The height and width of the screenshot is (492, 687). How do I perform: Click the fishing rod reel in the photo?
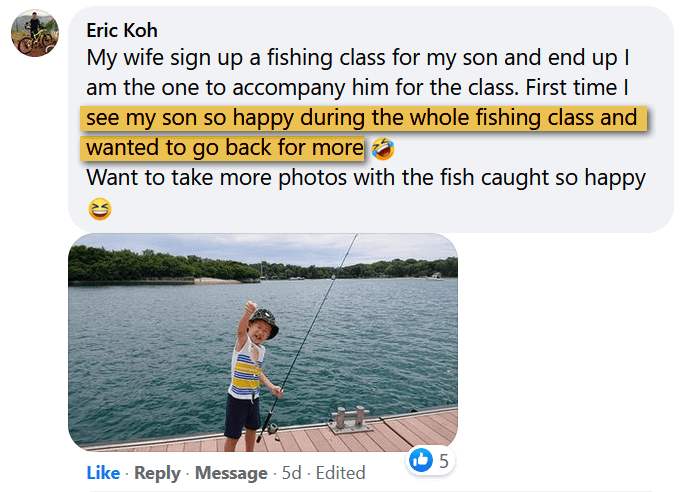click(x=271, y=427)
